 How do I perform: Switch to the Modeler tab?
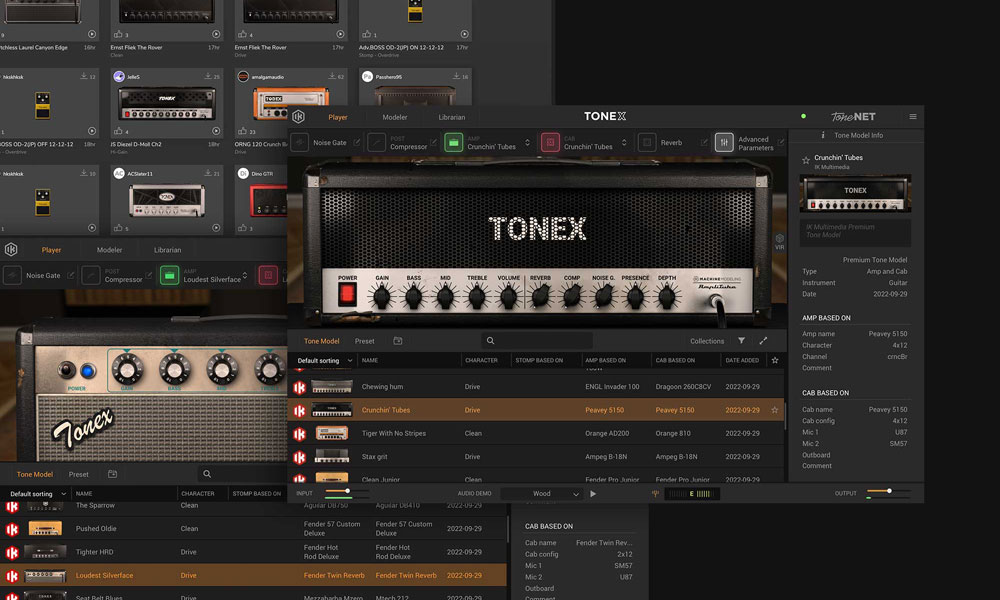point(395,117)
